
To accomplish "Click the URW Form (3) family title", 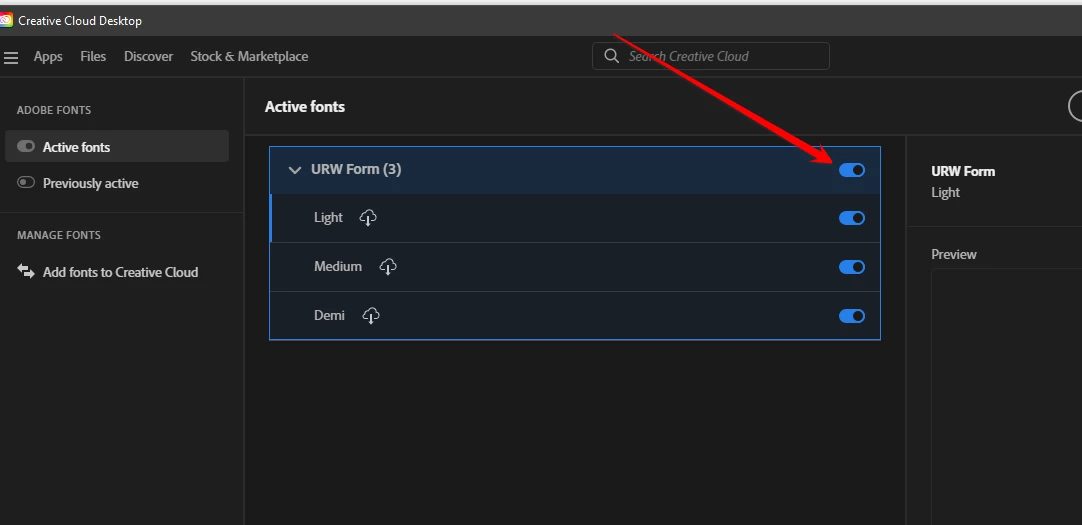I will tap(356, 169).
